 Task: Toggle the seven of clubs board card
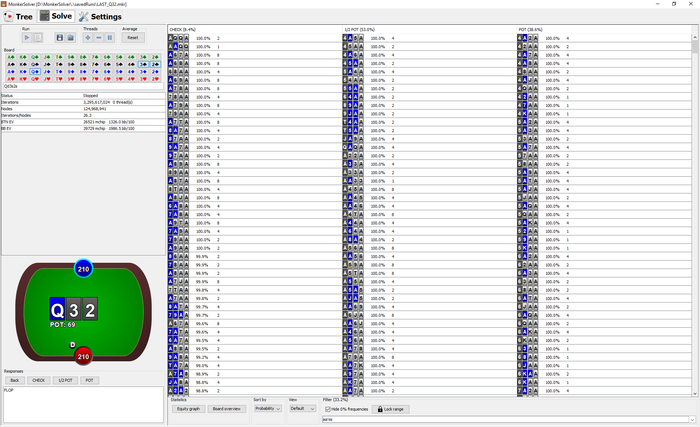point(95,57)
